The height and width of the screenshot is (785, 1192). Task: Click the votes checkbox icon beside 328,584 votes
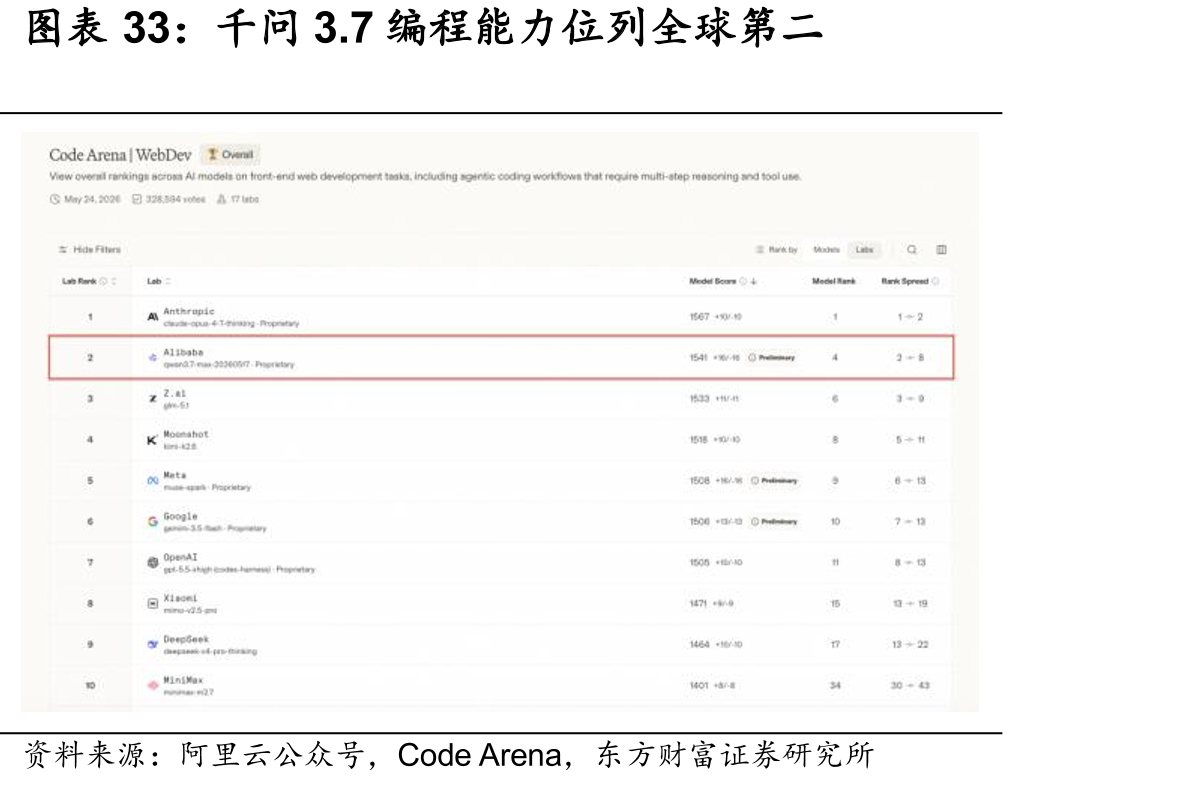click(x=137, y=199)
